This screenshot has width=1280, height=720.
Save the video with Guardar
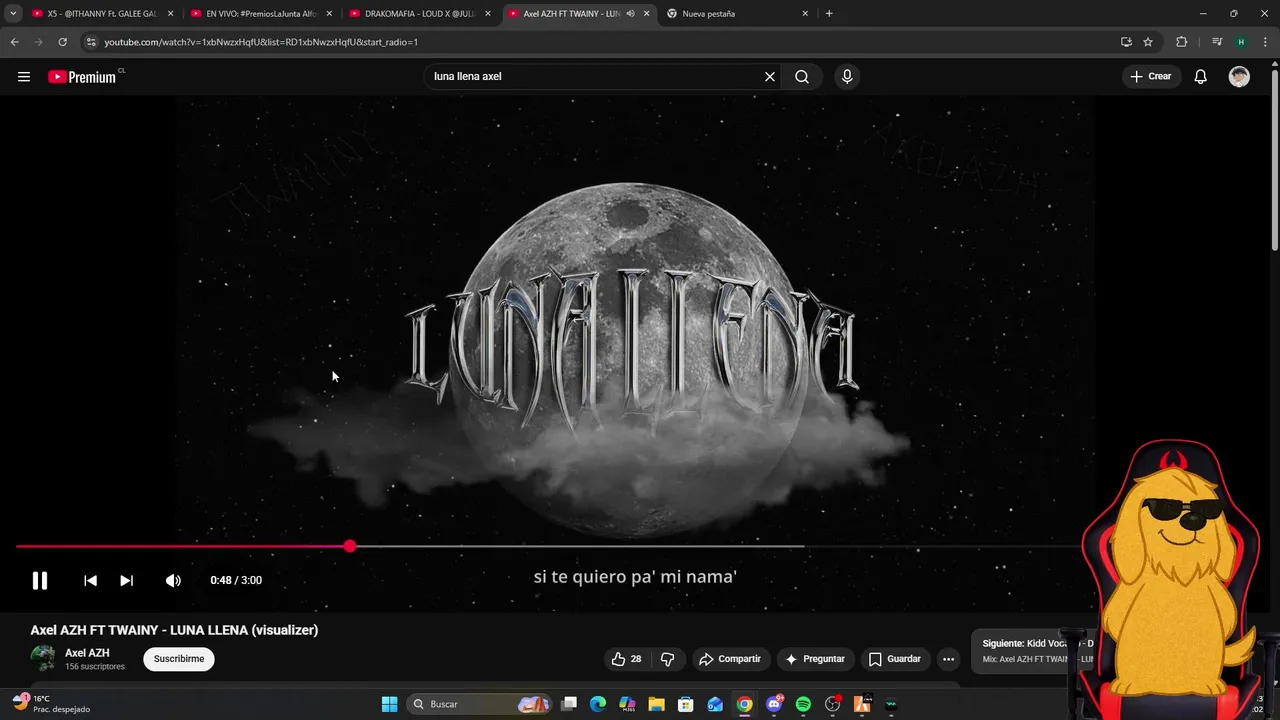tap(895, 659)
